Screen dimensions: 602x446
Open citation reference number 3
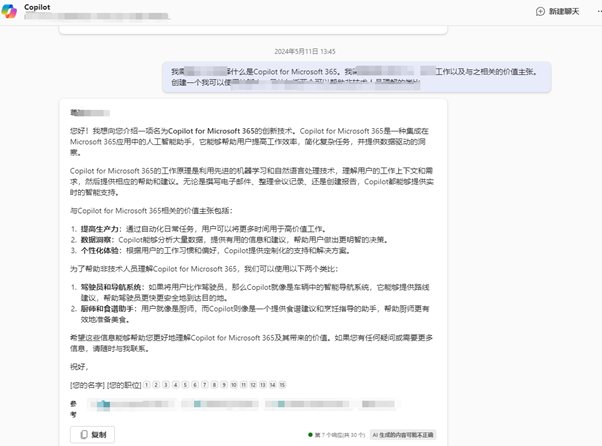[x=166, y=385]
